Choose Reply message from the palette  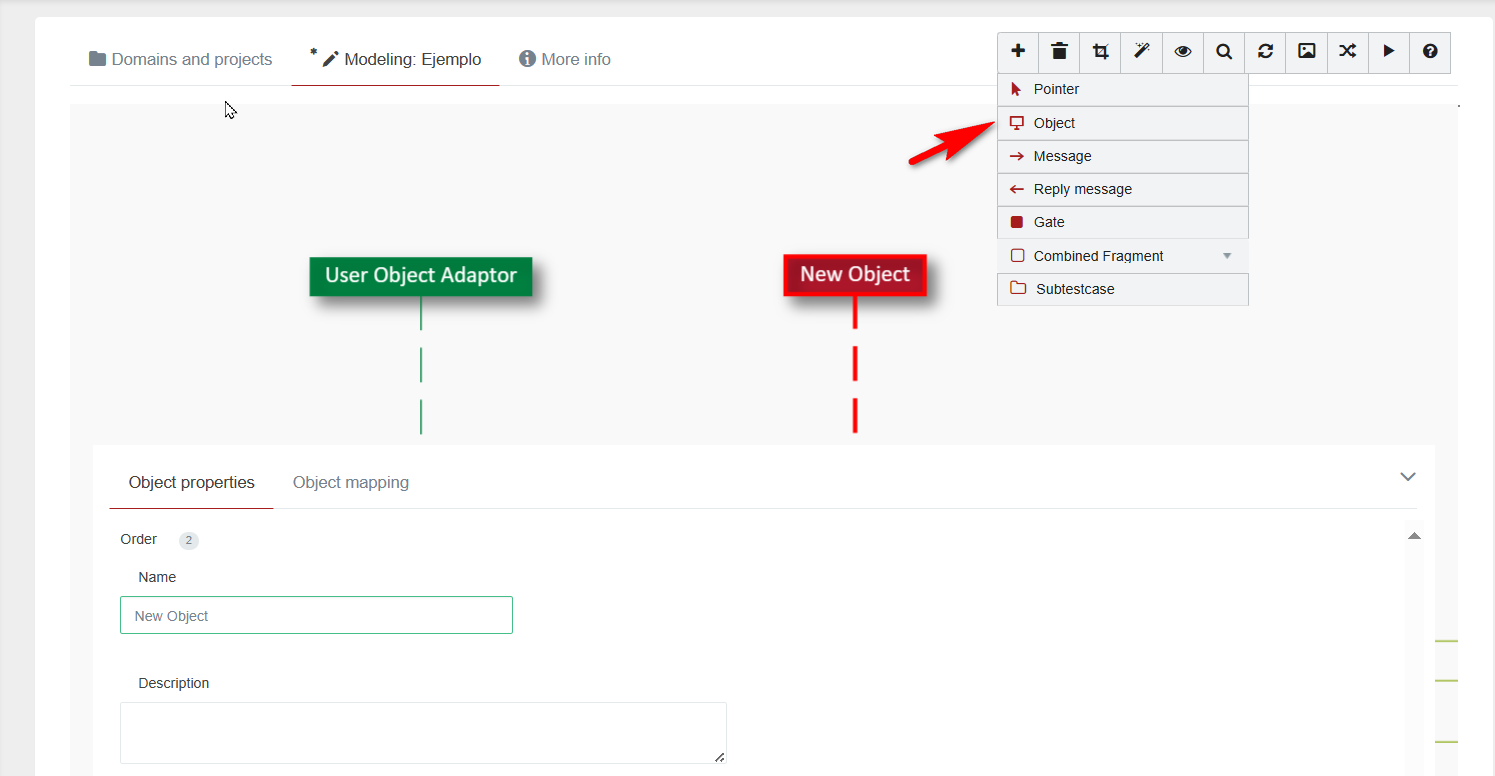click(1082, 189)
